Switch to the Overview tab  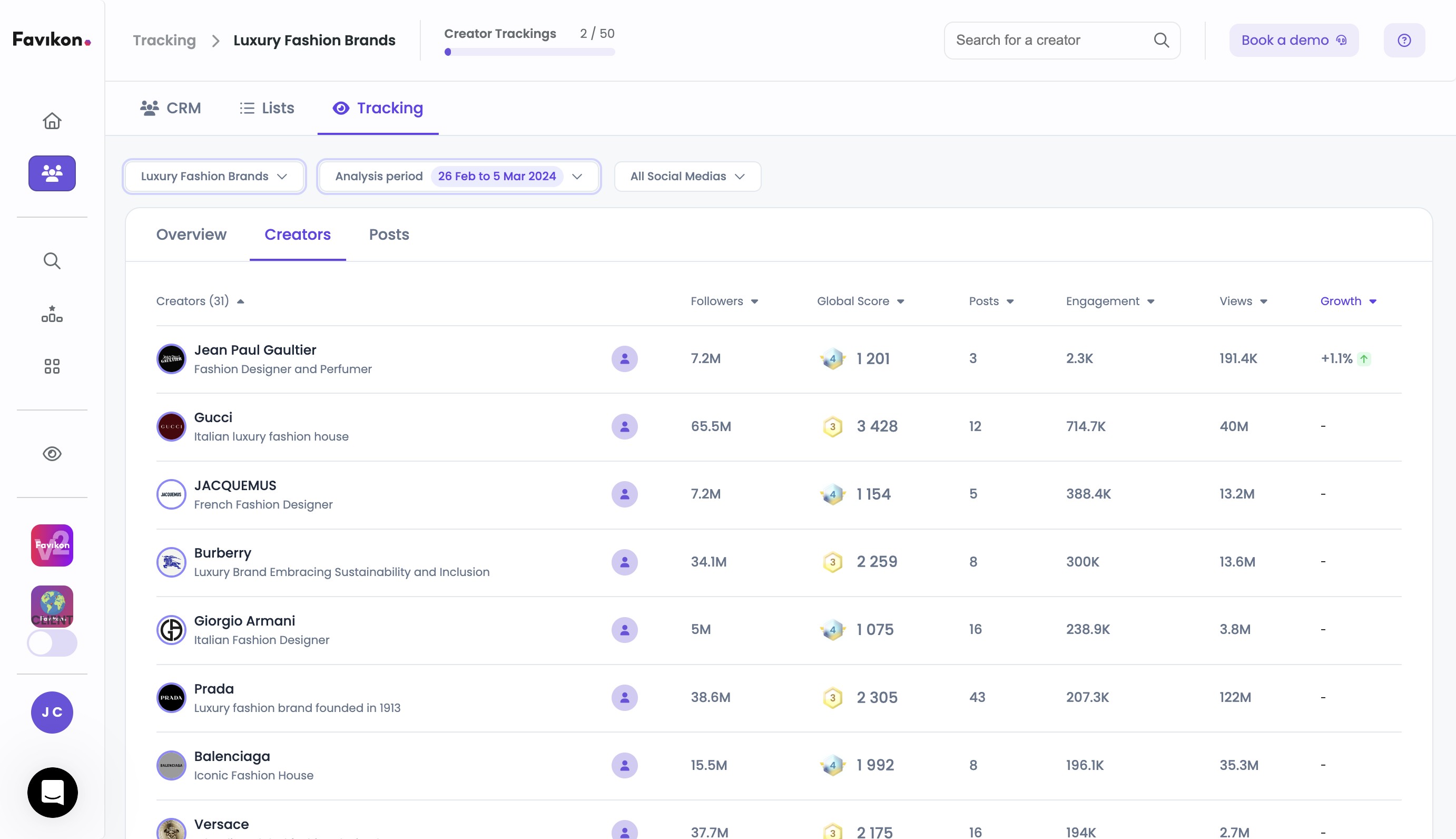(x=191, y=235)
